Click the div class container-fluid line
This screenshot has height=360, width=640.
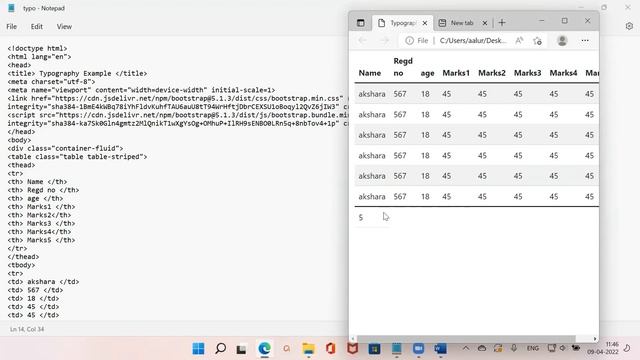(x=65, y=149)
